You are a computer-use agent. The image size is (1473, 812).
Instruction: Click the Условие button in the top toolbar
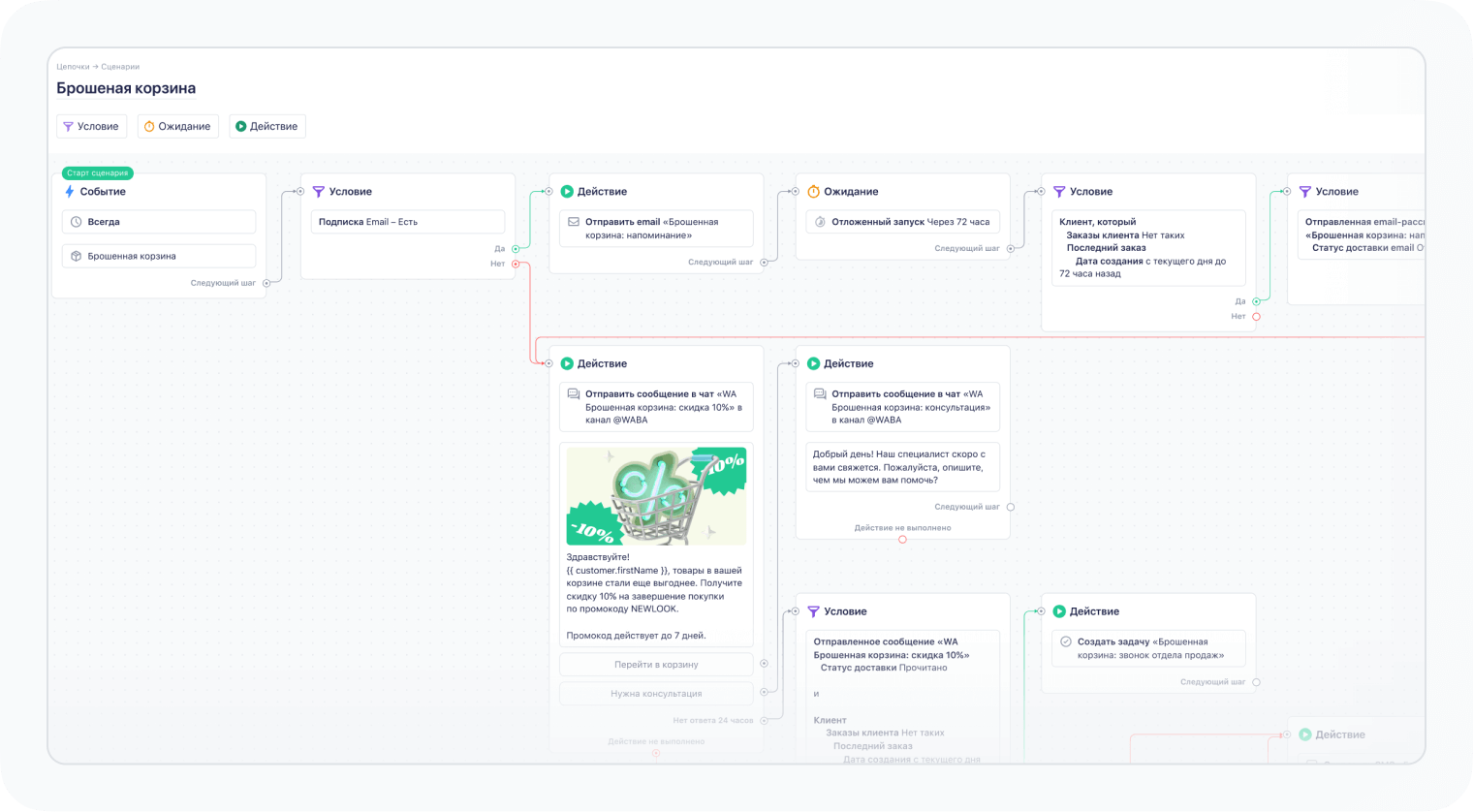click(91, 126)
